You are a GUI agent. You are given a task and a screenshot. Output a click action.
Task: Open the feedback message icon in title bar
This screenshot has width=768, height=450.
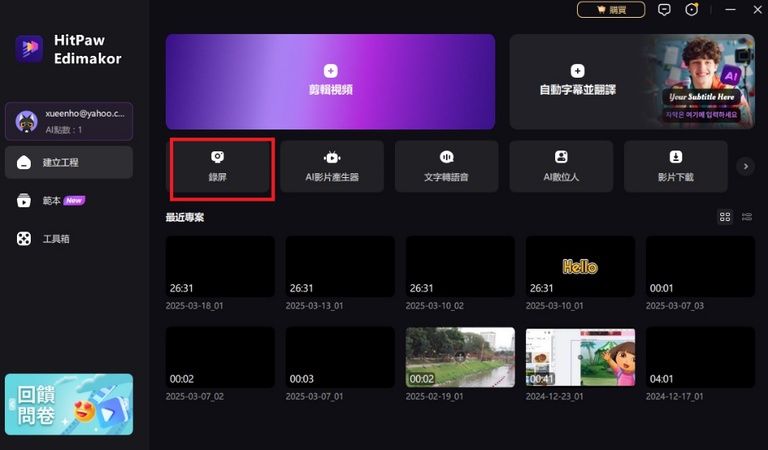[x=664, y=10]
